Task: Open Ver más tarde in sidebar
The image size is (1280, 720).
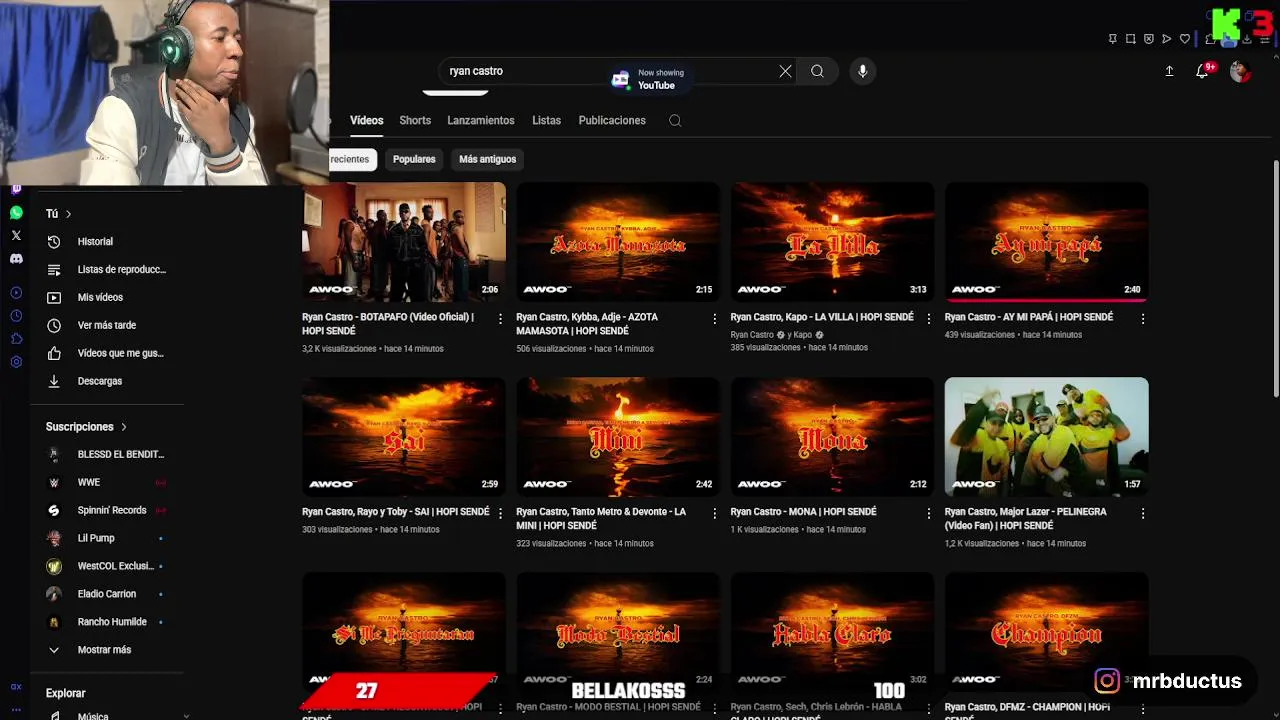Action: (106, 325)
